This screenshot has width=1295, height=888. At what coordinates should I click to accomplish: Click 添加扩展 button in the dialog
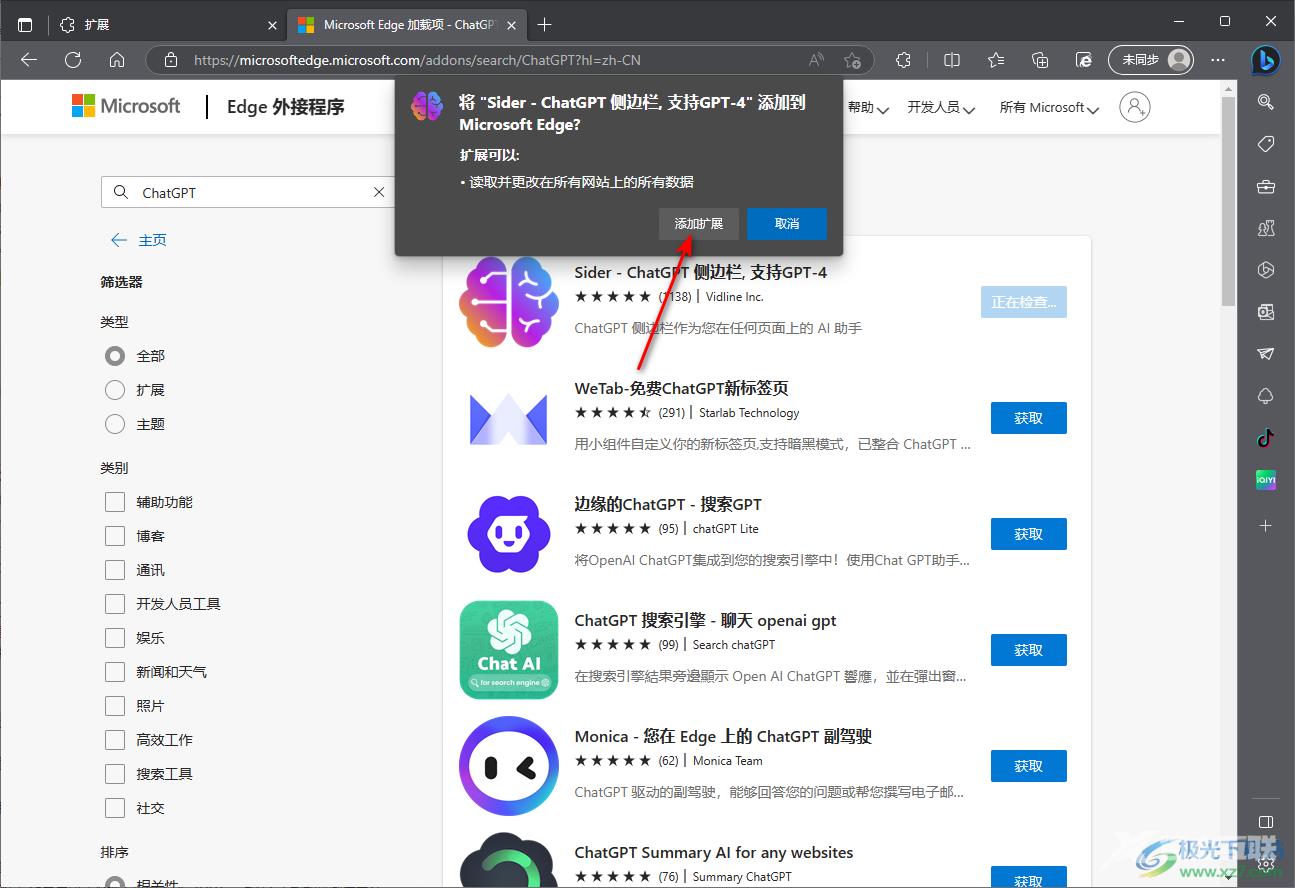pos(699,224)
